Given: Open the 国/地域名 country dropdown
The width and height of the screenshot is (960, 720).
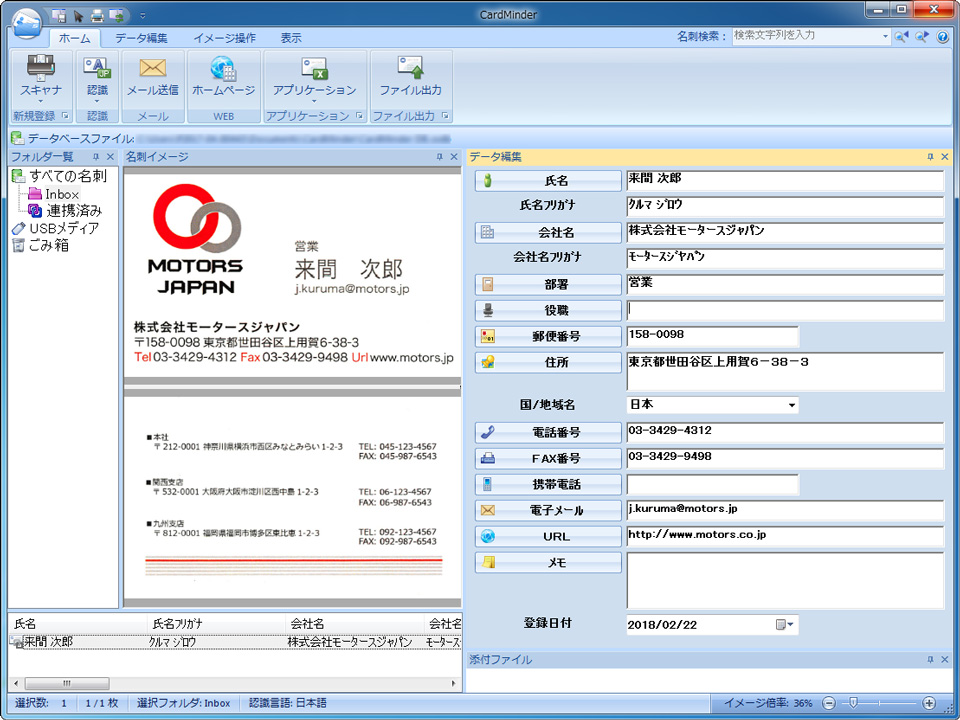Looking at the screenshot, I should 792,406.
